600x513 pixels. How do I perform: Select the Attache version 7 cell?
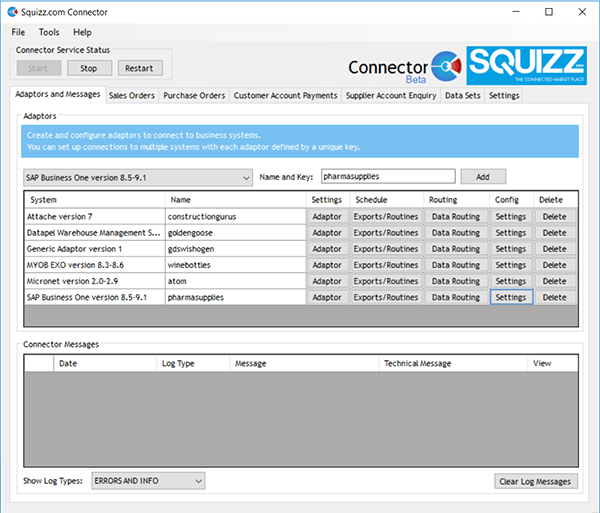95,217
